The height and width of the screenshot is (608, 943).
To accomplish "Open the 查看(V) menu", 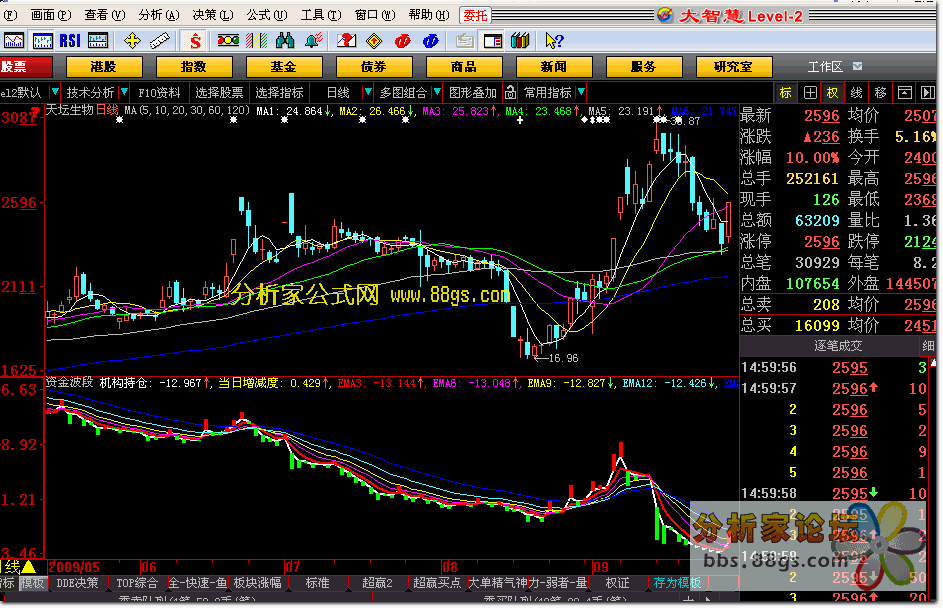I will [x=105, y=14].
